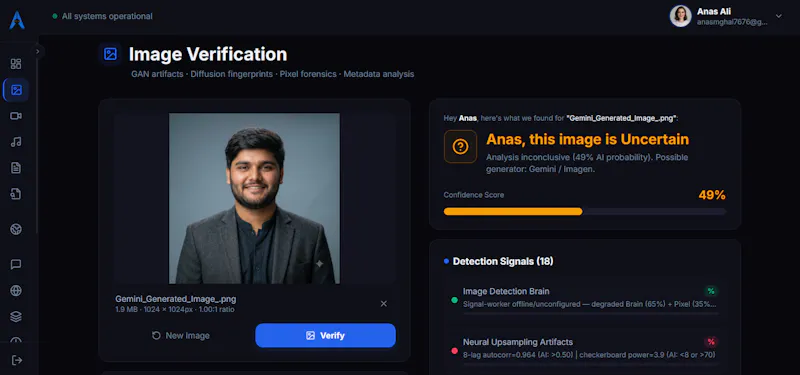Screen dimensions: 800x375
Task: Click green % badge on Image Detection Brain
Action: (711, 291)
